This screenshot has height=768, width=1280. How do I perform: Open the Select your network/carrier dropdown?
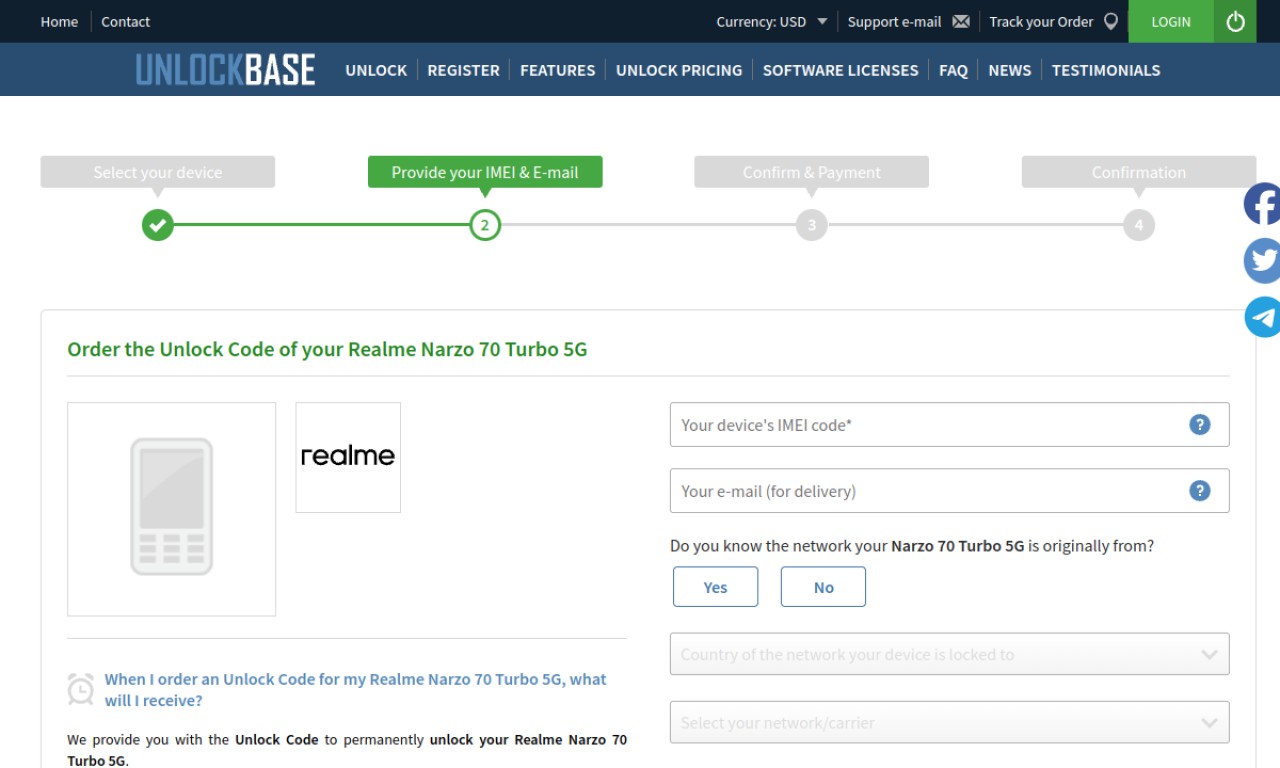pyautogui.click(x=949, y=722)
